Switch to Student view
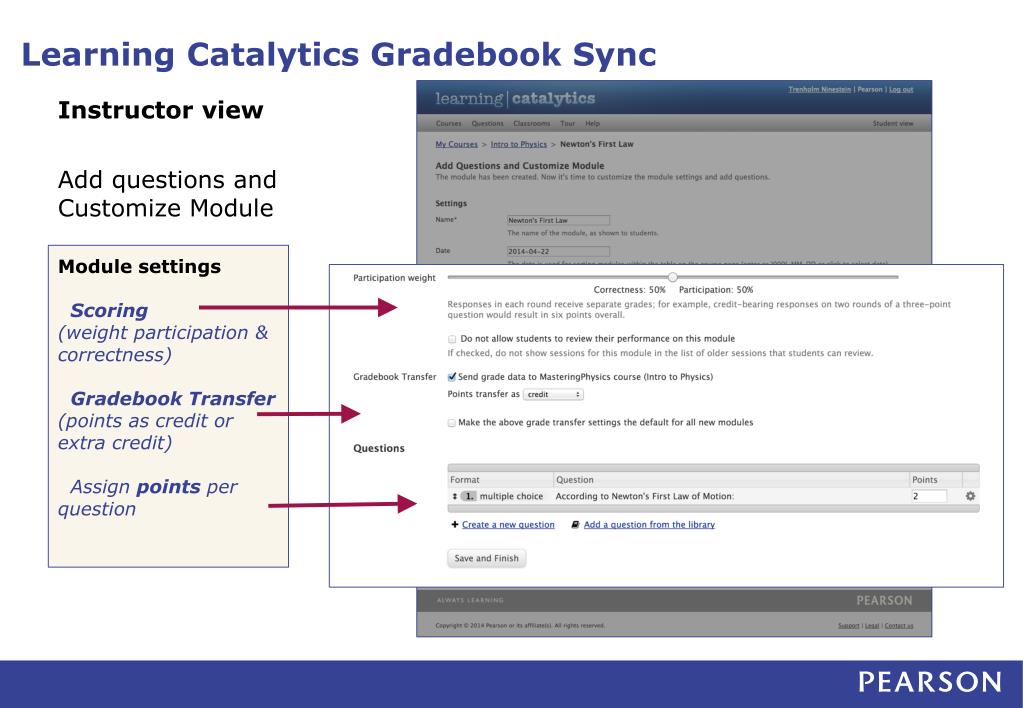The height and width of the screenshot is (708, 1023). (x=893, y=123)
